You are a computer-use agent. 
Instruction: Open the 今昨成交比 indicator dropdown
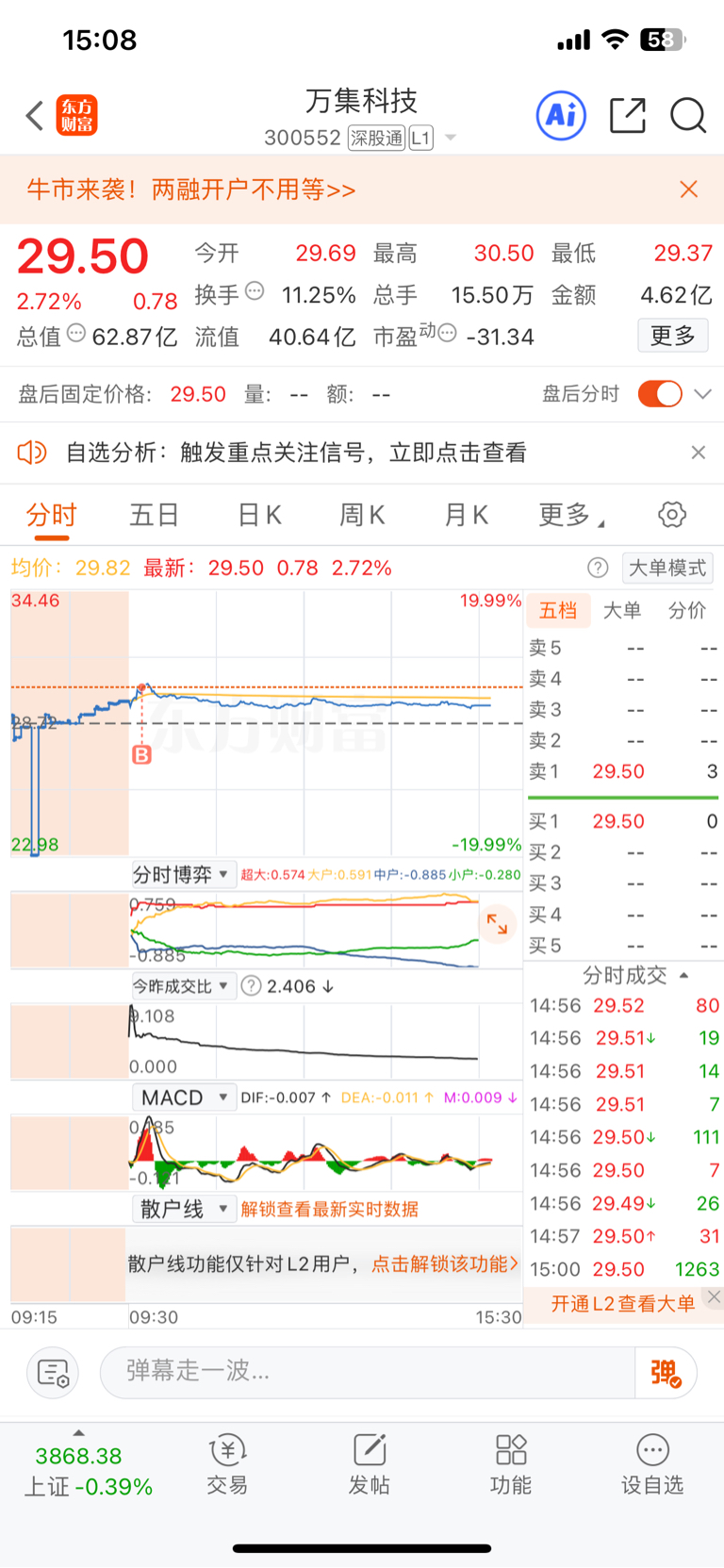coord(182,986)
